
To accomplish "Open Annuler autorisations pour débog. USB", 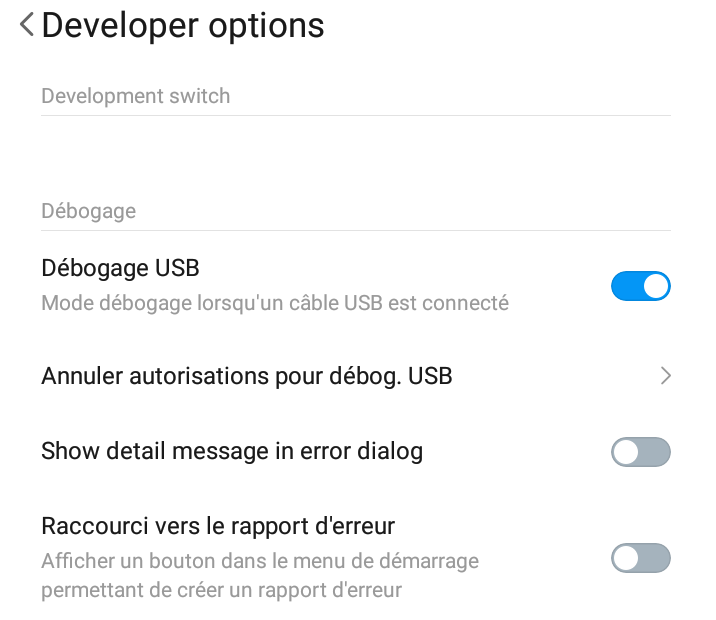I will (356, 376).
